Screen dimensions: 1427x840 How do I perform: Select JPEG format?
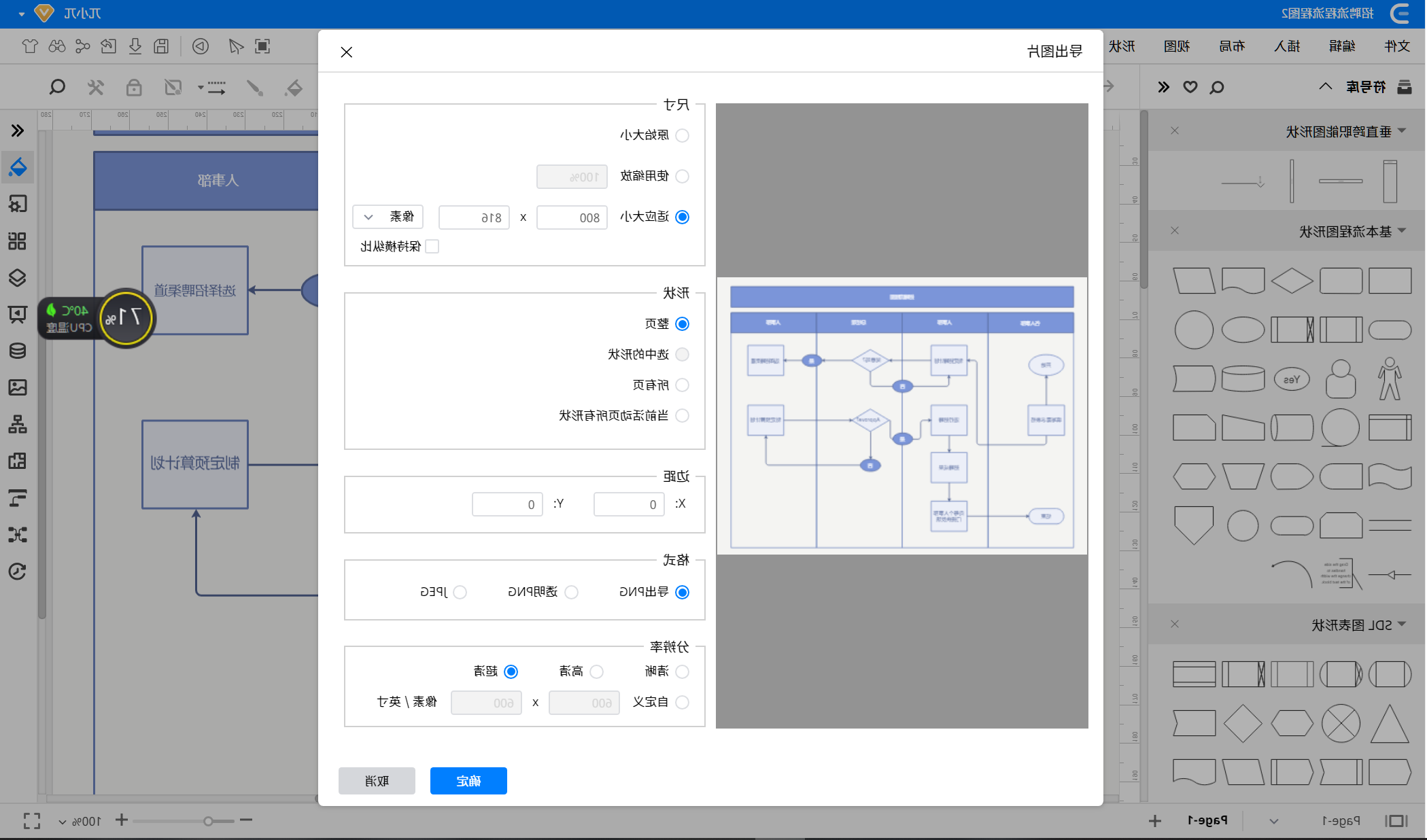[460, 592]
